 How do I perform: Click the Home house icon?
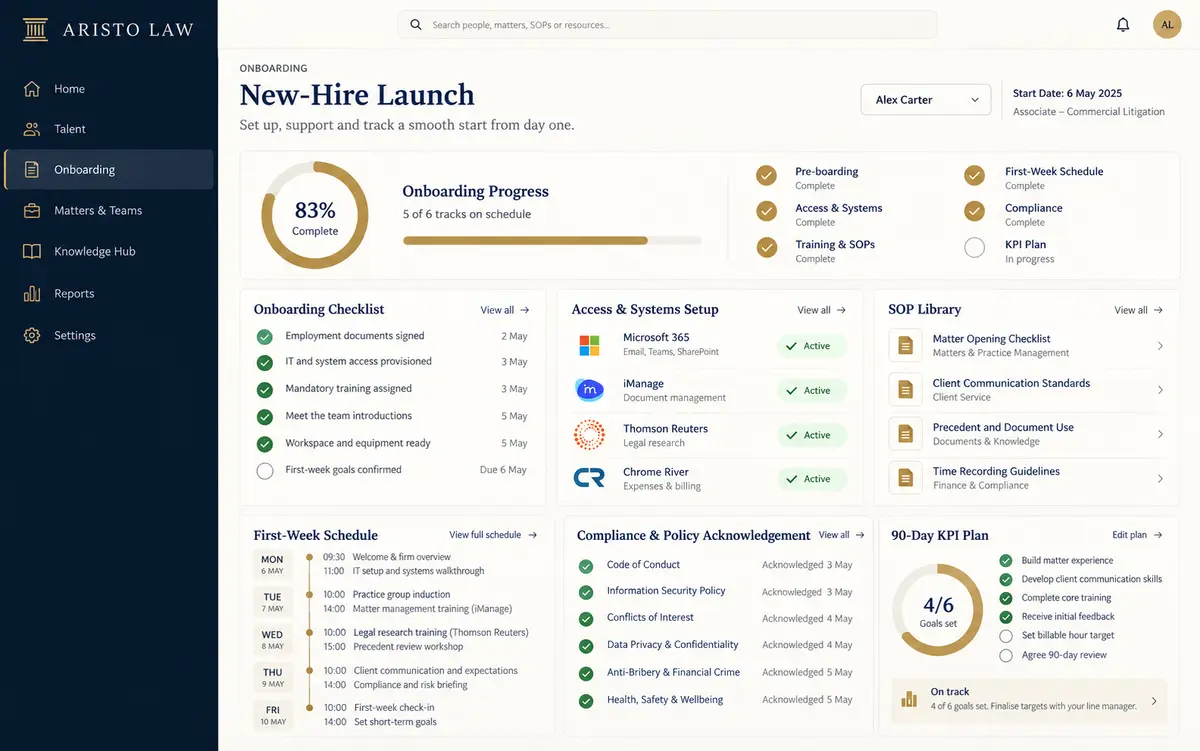click(x=32, y=88)
